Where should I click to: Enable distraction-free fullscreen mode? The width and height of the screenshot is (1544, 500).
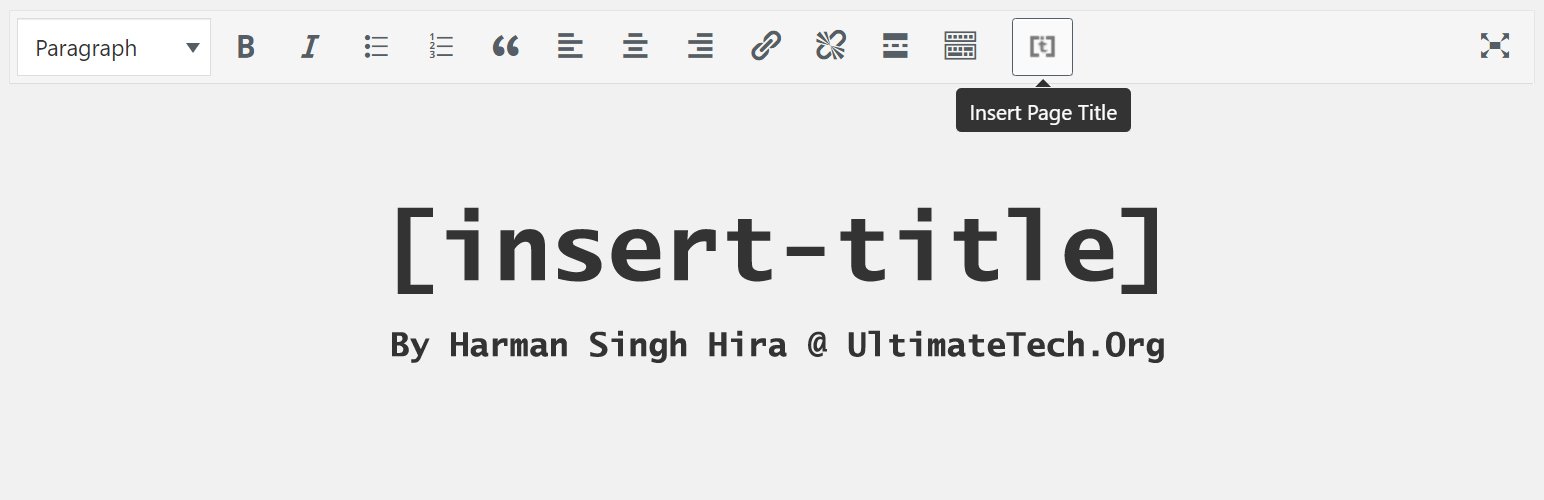coord(1495,46)
